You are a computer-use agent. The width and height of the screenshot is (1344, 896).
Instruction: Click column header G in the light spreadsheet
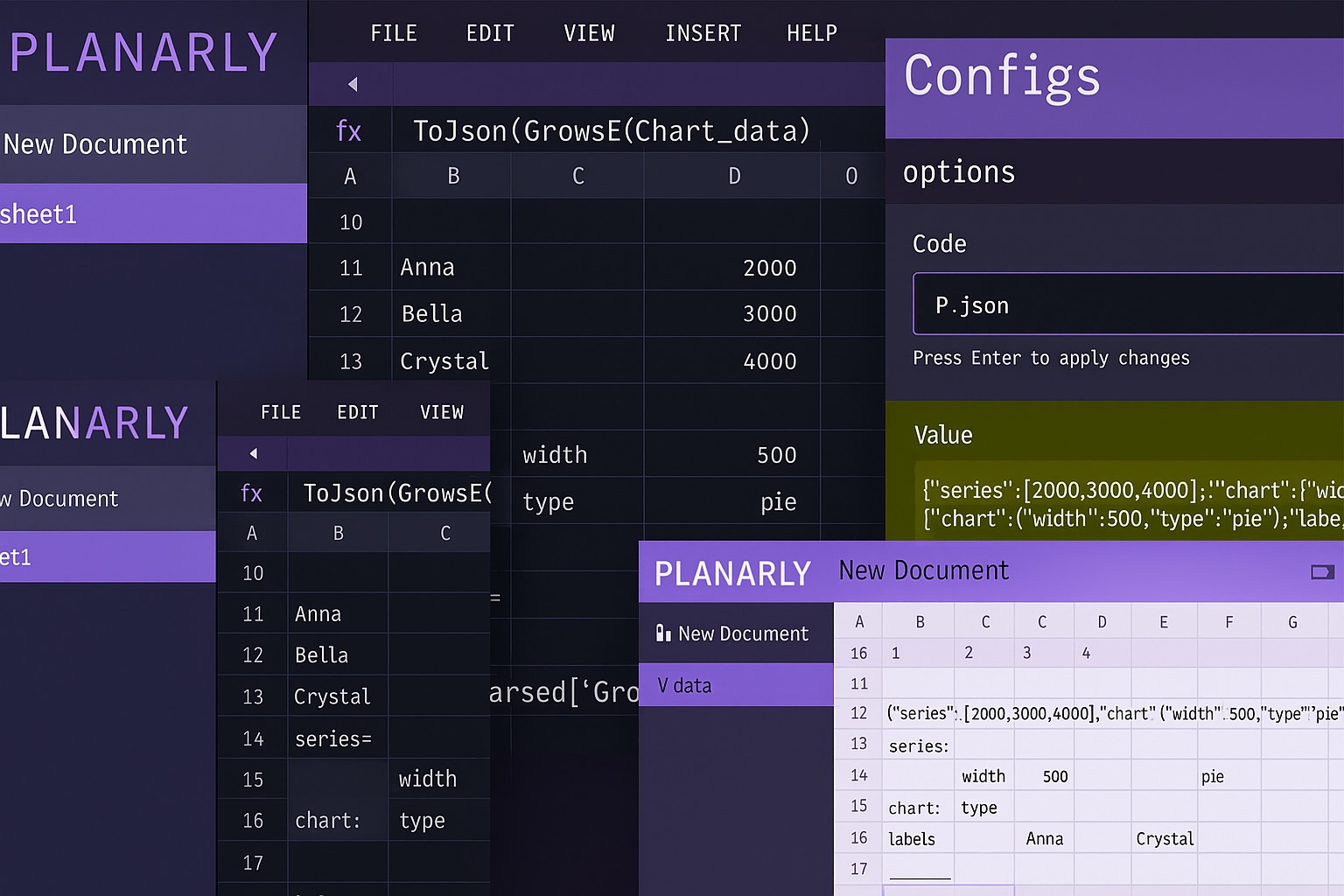coord(1292,622)
